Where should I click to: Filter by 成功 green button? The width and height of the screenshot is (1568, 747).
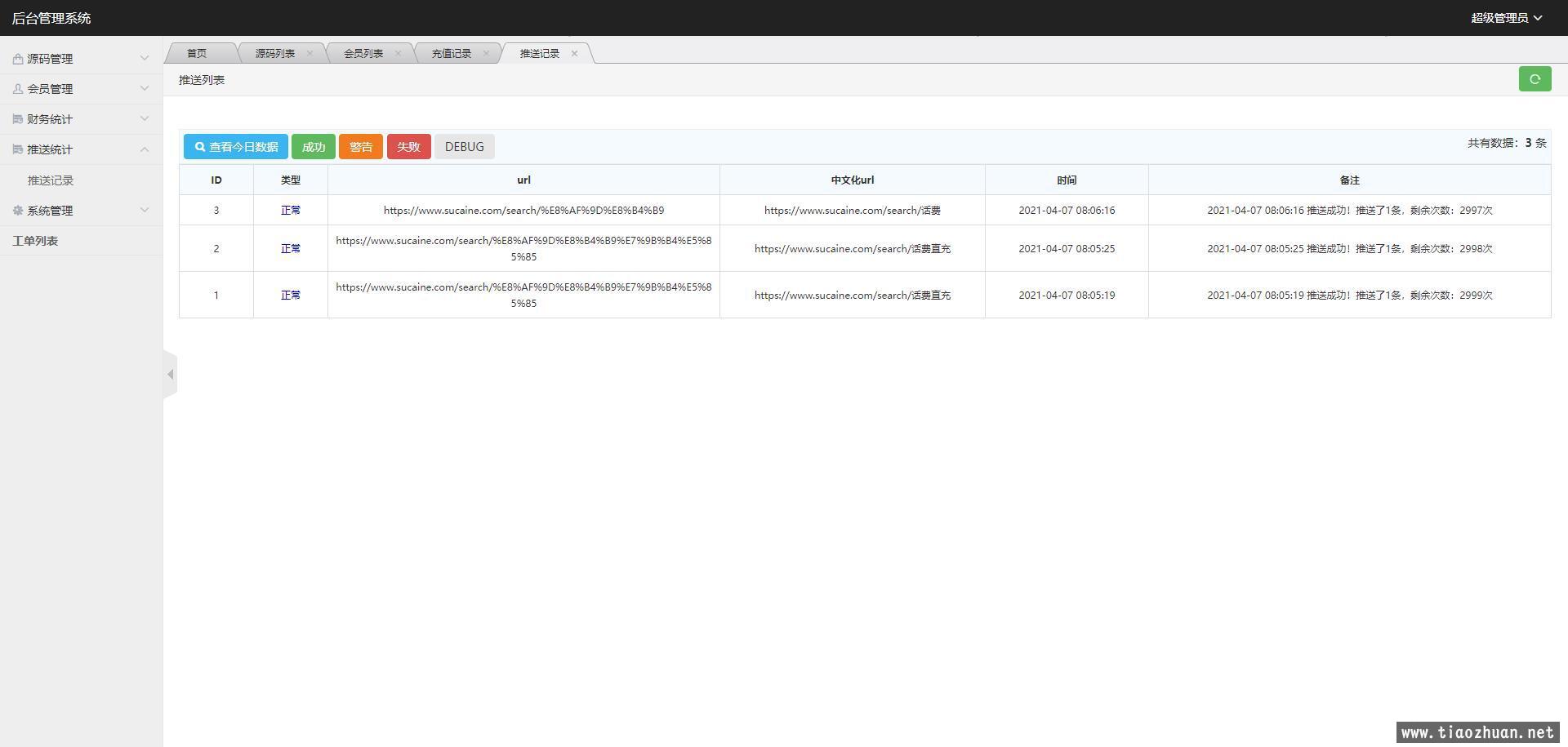click(x=313, y=147)
